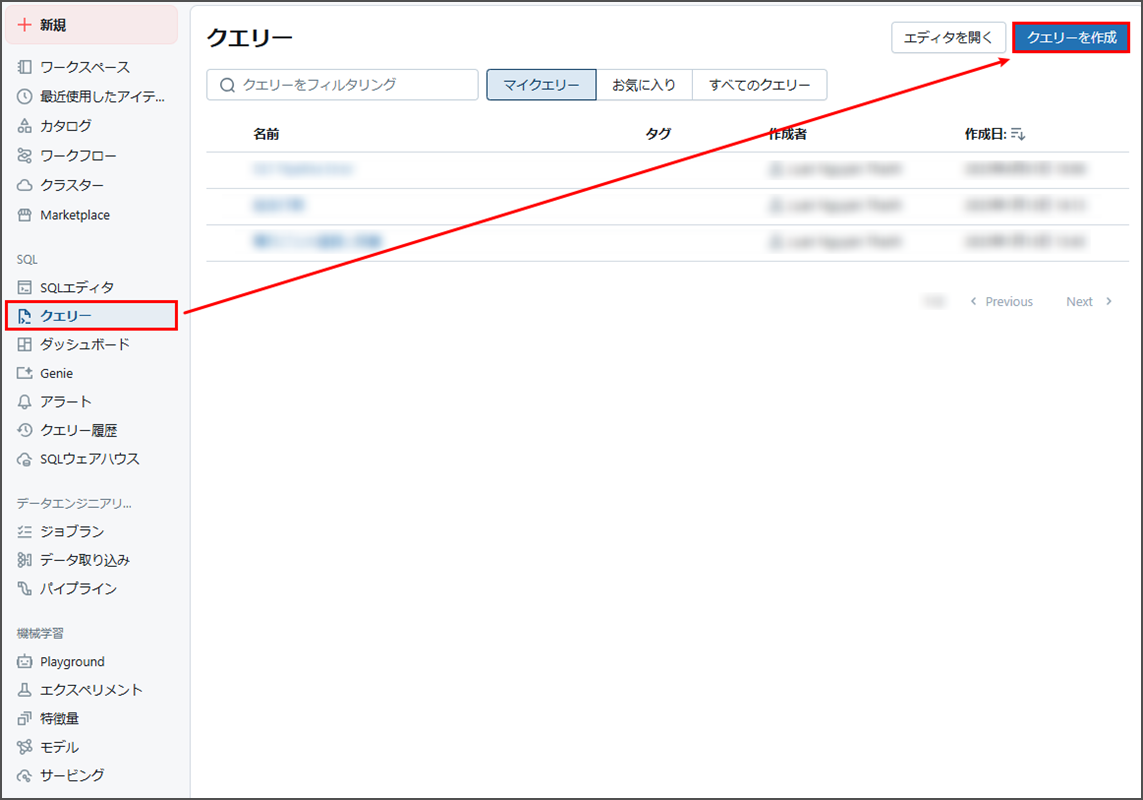
Task: Switch to the マイクエリー tab
Action: pos(541,85)
